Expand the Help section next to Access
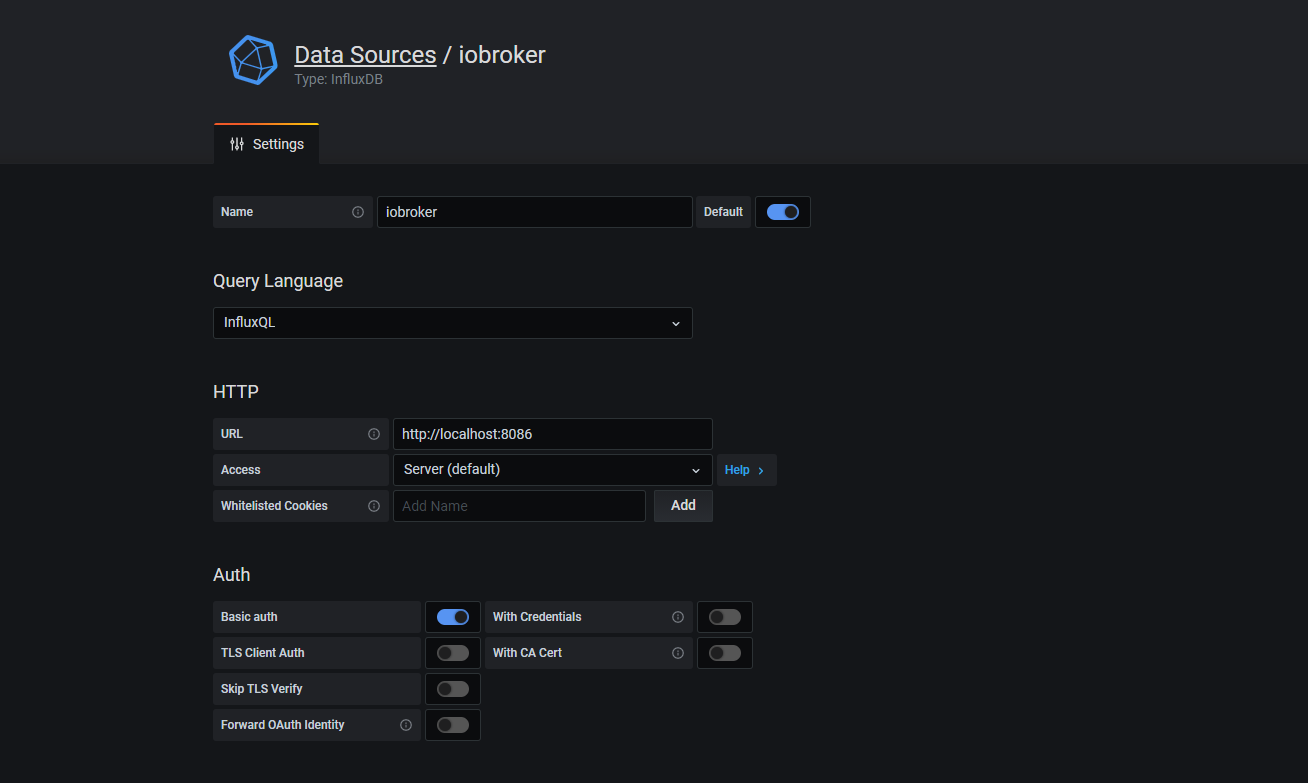This screenshot has width=1308, height=783. (x=746, y=470)
